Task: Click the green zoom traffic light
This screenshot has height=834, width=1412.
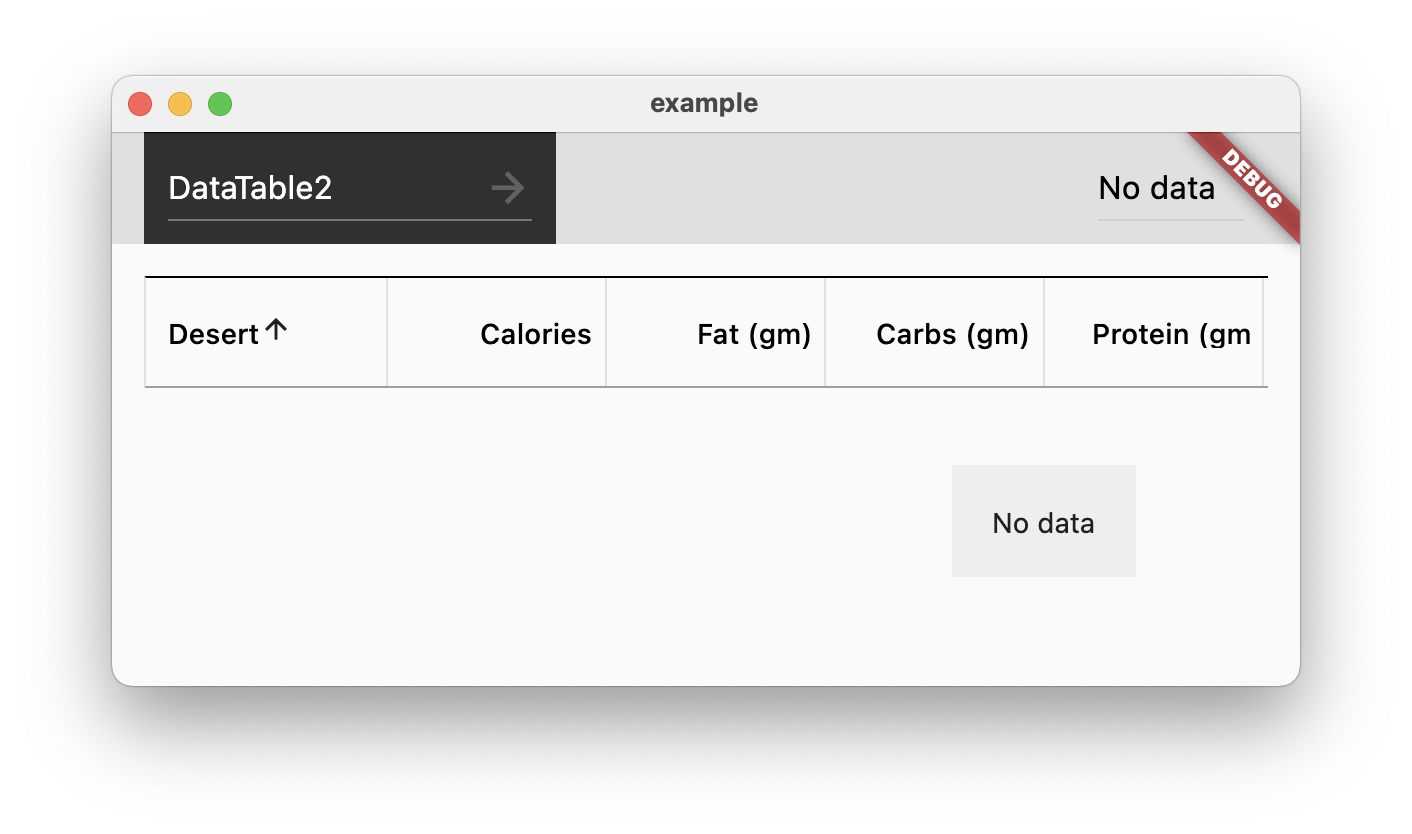Action: pos(219,103)
